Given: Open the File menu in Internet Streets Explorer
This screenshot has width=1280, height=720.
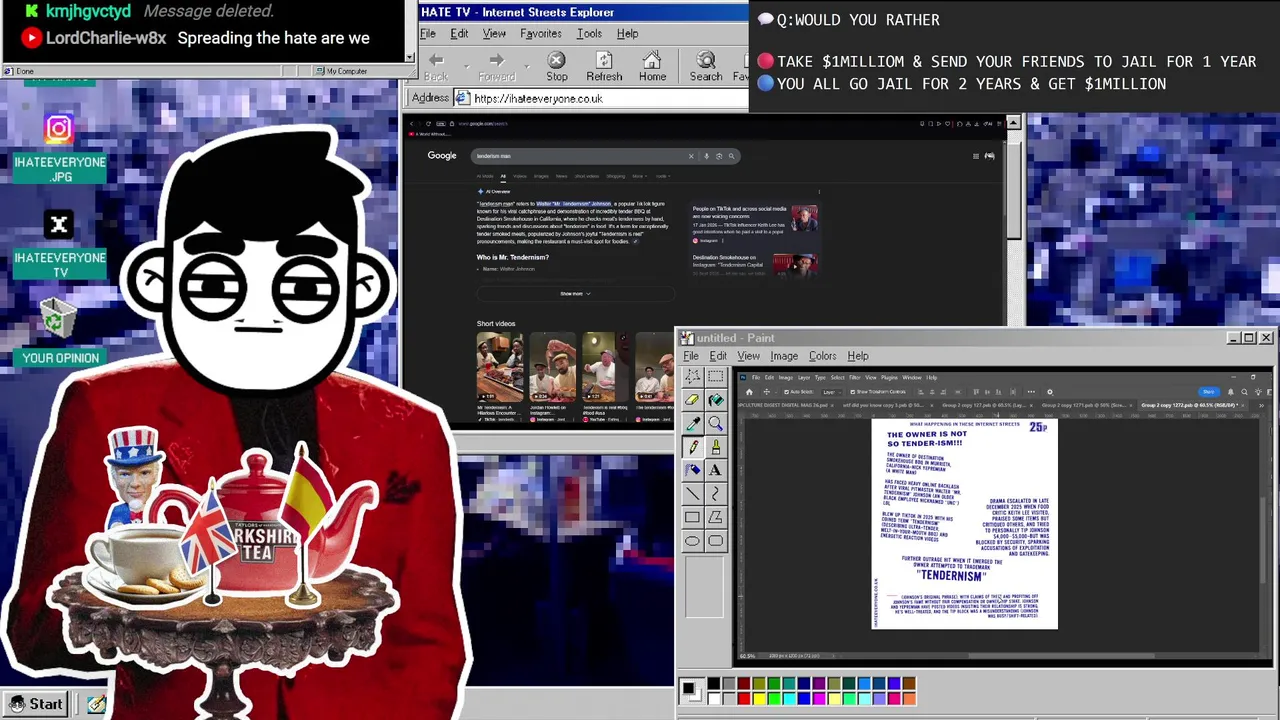Looking at the screenshot, I should pyautogui.click(x=427, y=34).
